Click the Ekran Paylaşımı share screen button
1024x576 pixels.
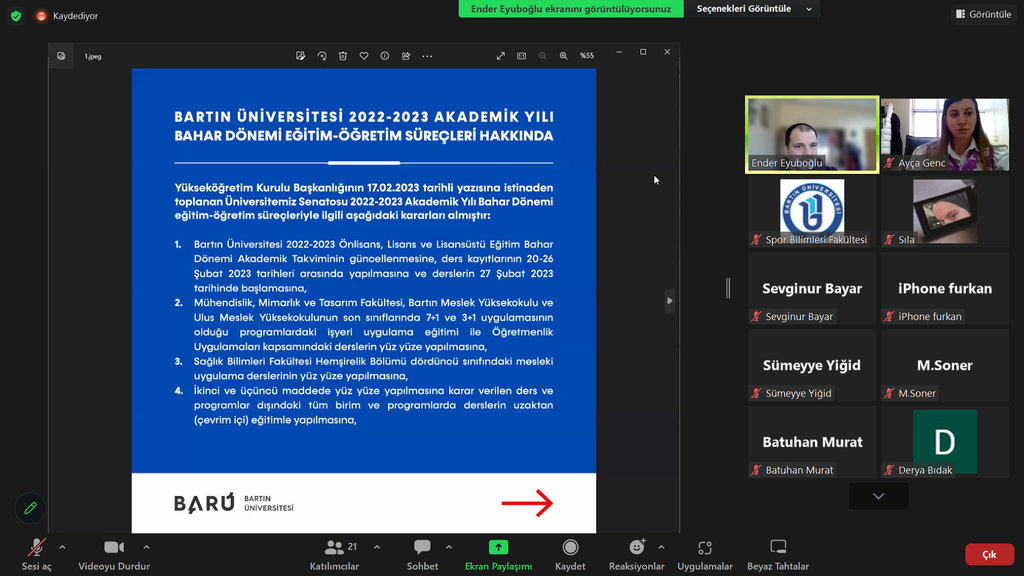(x=498, y=554)
